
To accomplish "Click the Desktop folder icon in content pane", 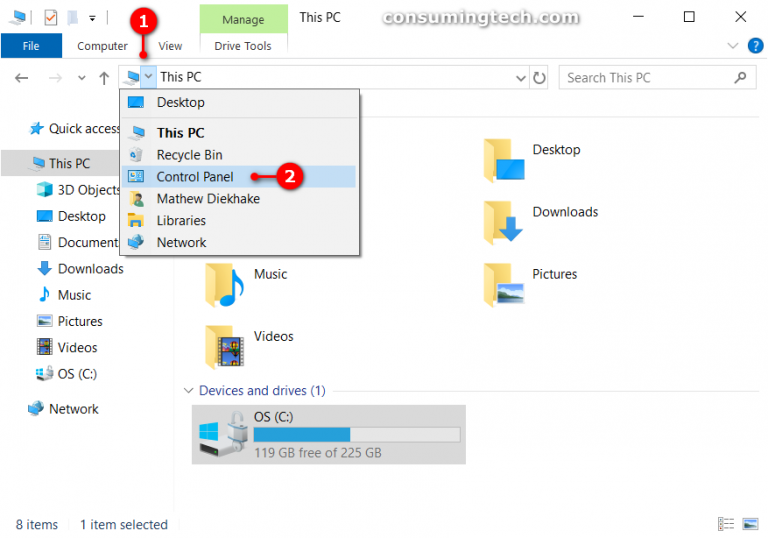I will coord(504,160).
